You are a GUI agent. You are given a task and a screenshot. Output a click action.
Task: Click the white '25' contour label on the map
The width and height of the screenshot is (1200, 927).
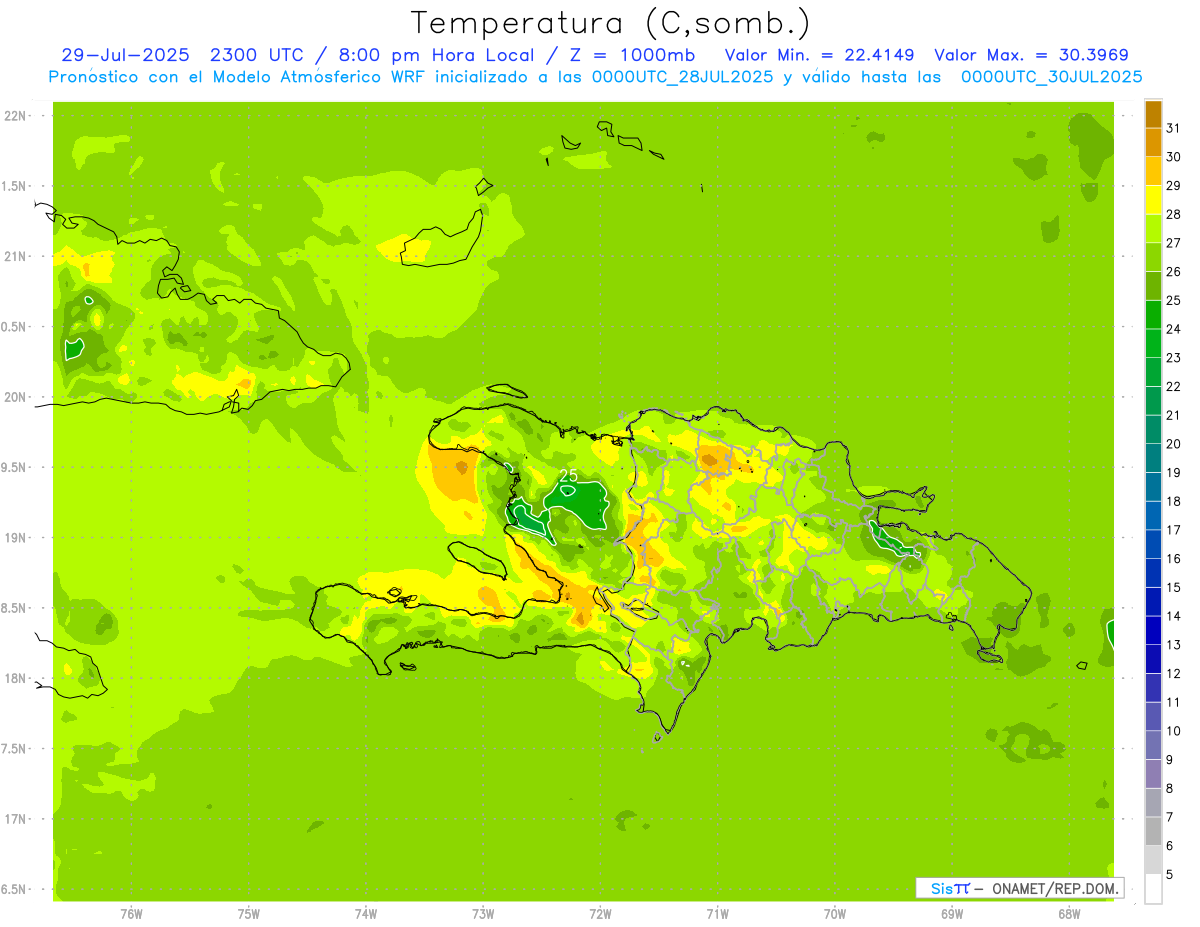[567, 476]
